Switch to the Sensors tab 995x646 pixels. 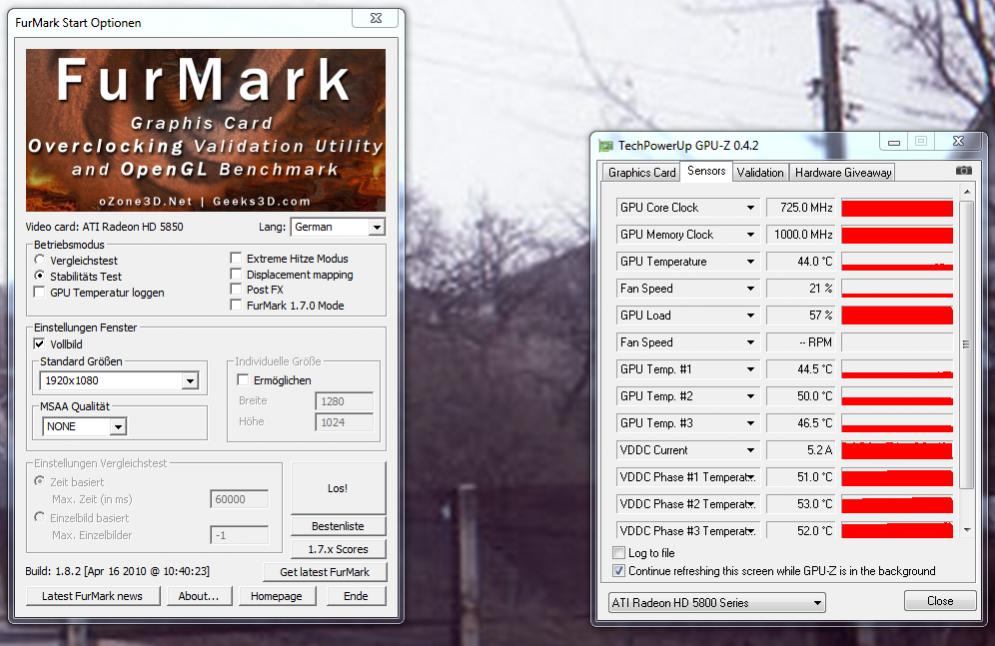(706, 171)
